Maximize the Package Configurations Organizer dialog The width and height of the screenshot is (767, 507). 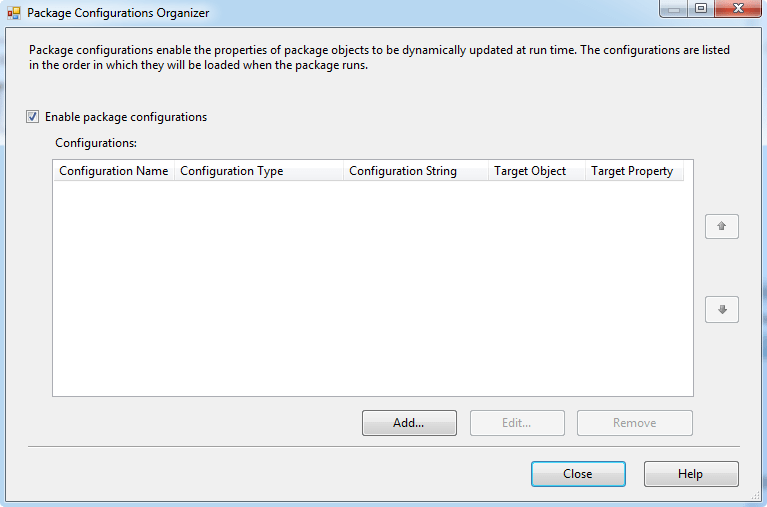point(701,8)
